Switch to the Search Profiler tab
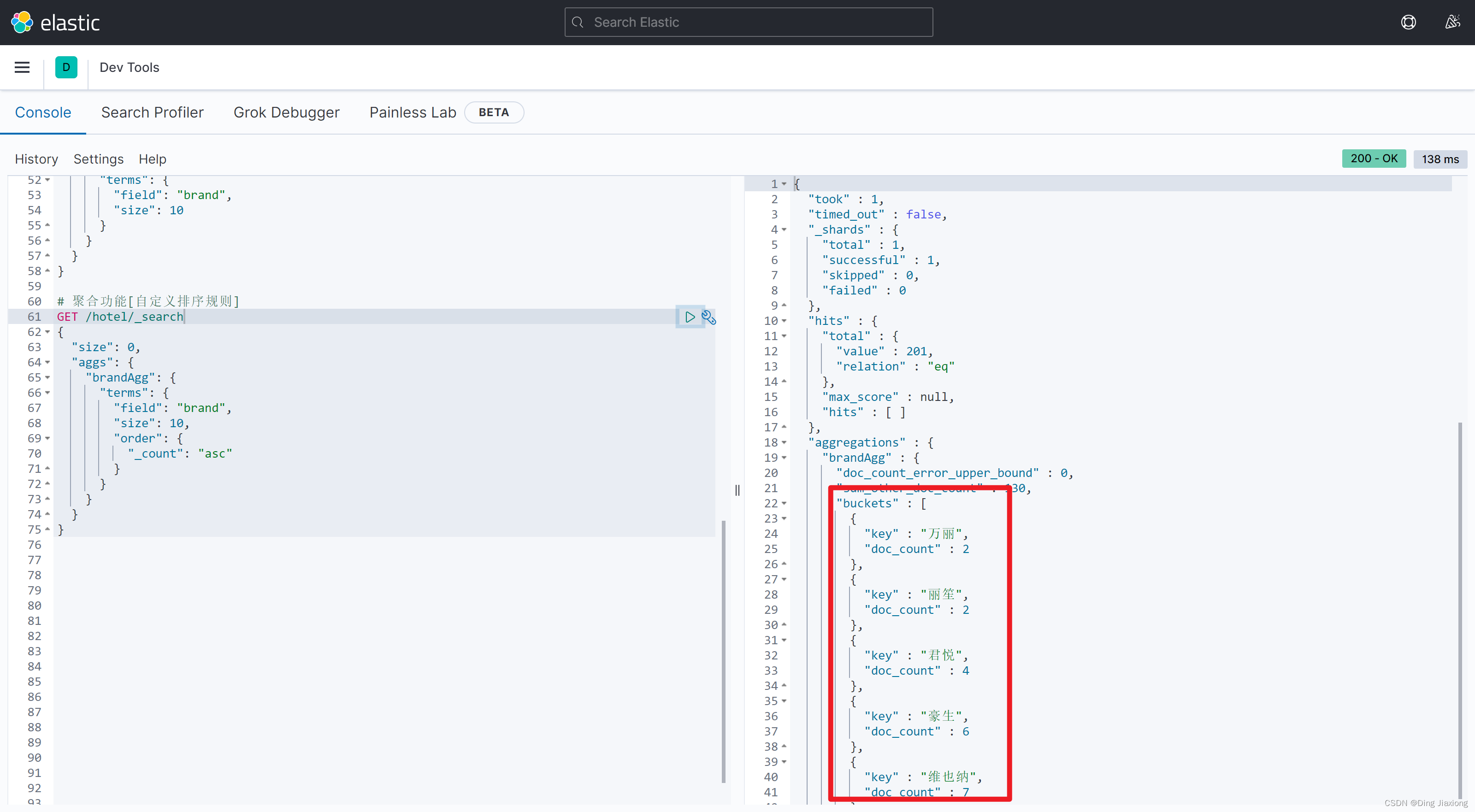 [152, 112]
